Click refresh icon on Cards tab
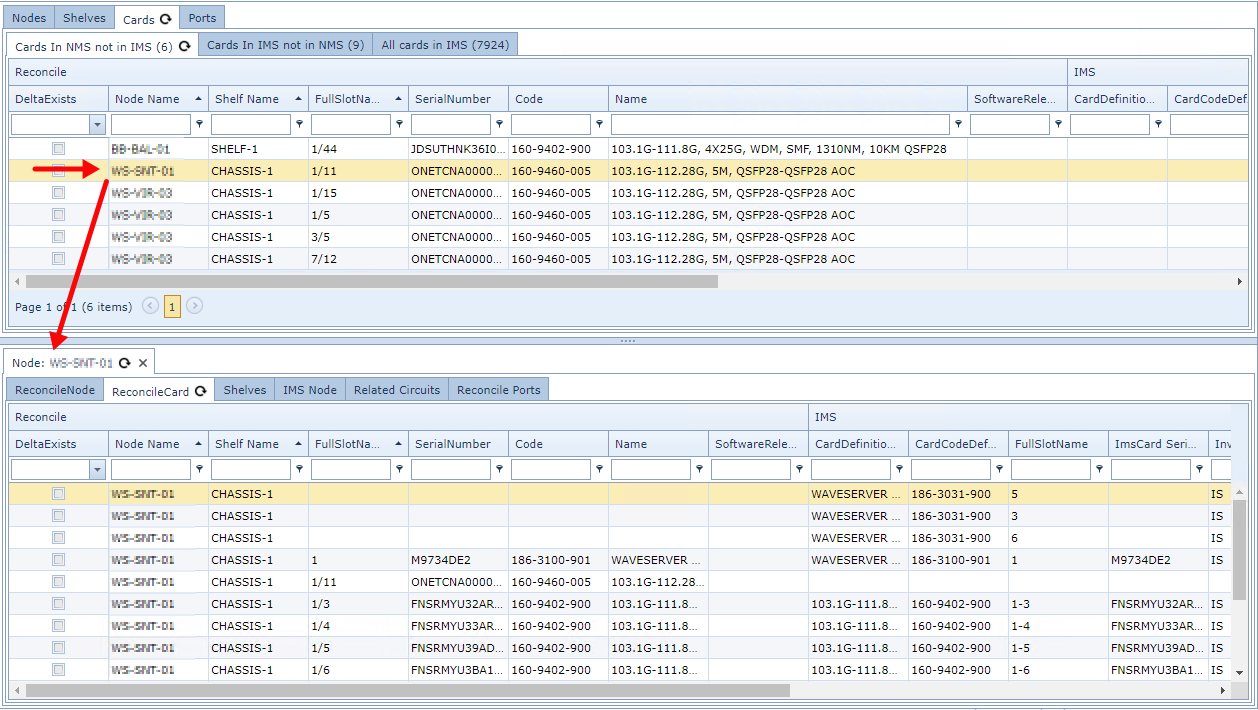This screenshot has height=710, width=1258. [166, 19]
